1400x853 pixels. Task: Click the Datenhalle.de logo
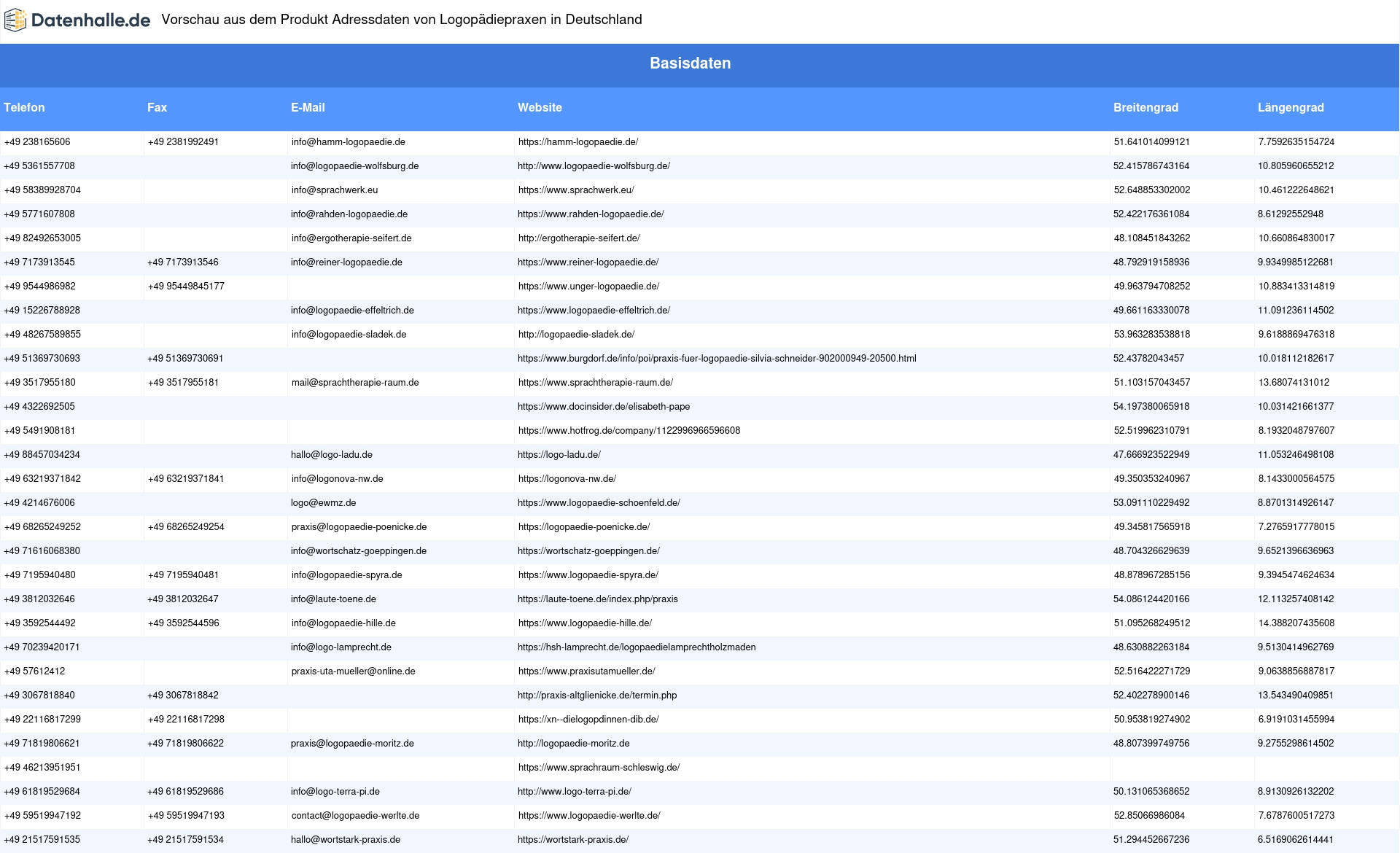(x=77, y=20)
